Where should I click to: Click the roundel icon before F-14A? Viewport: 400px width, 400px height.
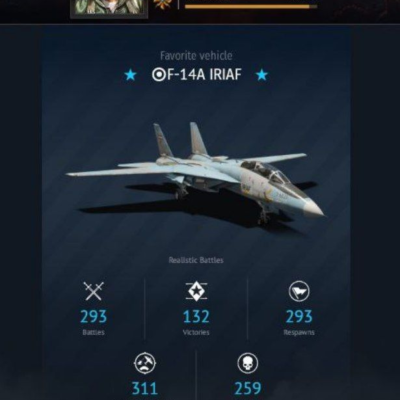point(158,75)
